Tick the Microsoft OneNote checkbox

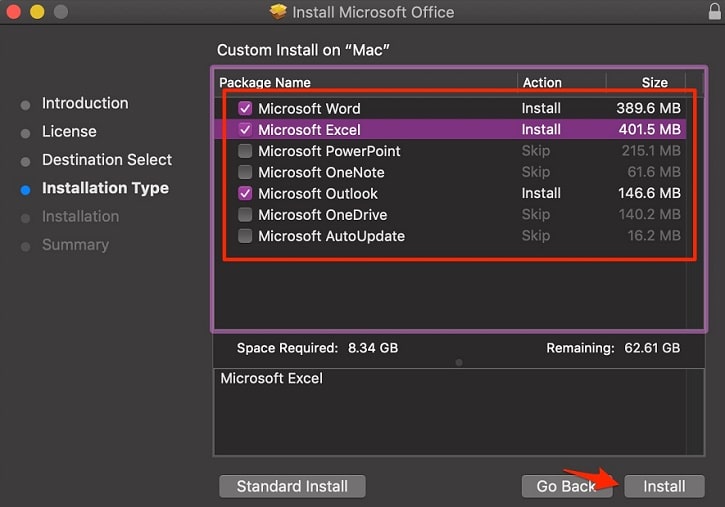tap(245, 172)
